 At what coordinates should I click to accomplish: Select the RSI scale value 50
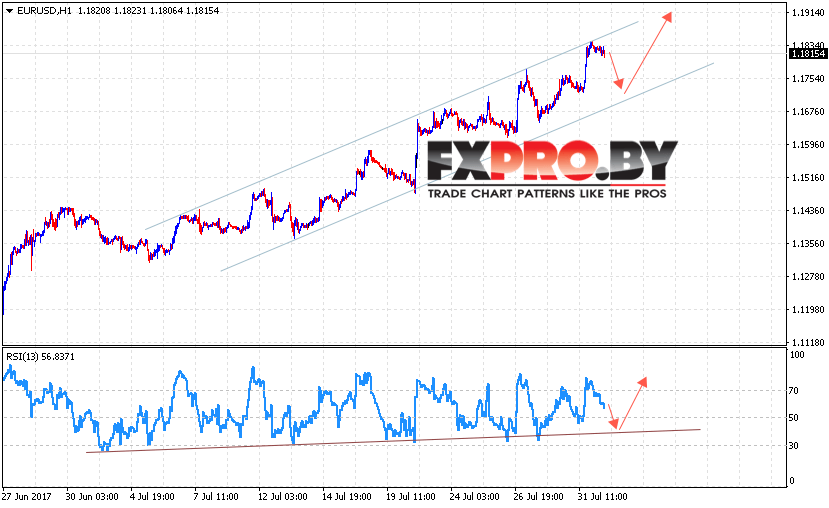tap(794, 418)
